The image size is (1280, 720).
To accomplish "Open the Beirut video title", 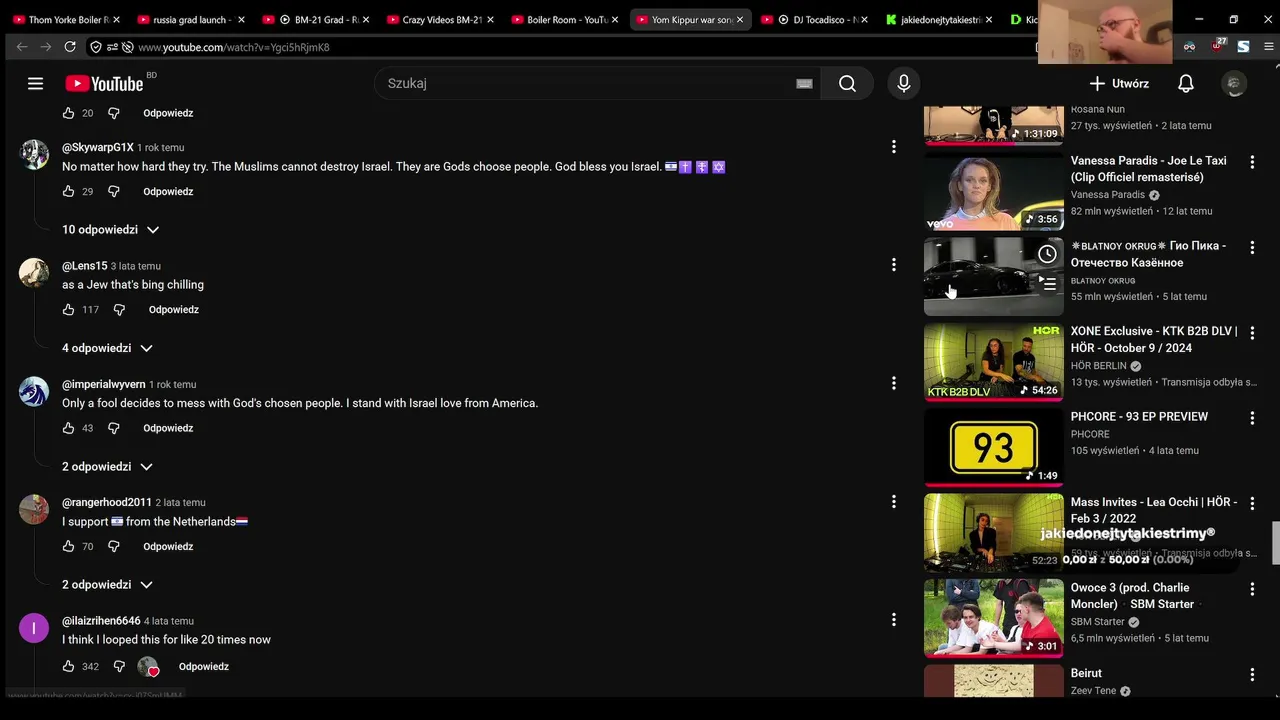I will pos(1086,673).
